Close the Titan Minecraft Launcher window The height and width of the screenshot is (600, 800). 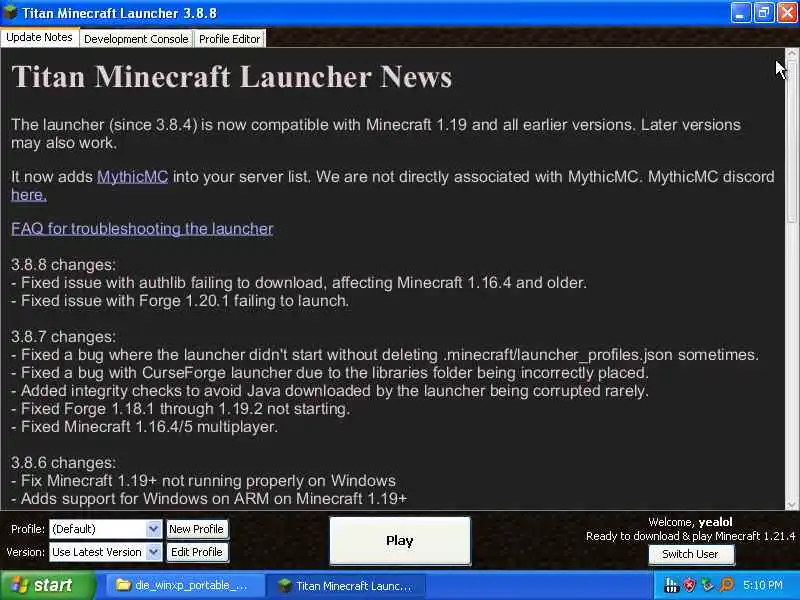coord(787,13)
